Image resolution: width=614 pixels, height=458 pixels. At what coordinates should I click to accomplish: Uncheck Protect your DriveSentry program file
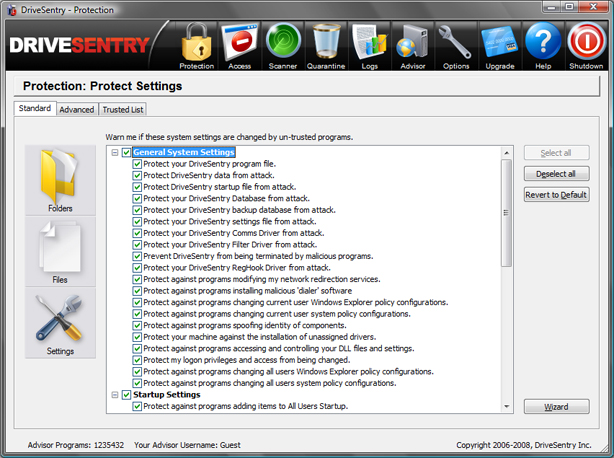tap(137, 164)
